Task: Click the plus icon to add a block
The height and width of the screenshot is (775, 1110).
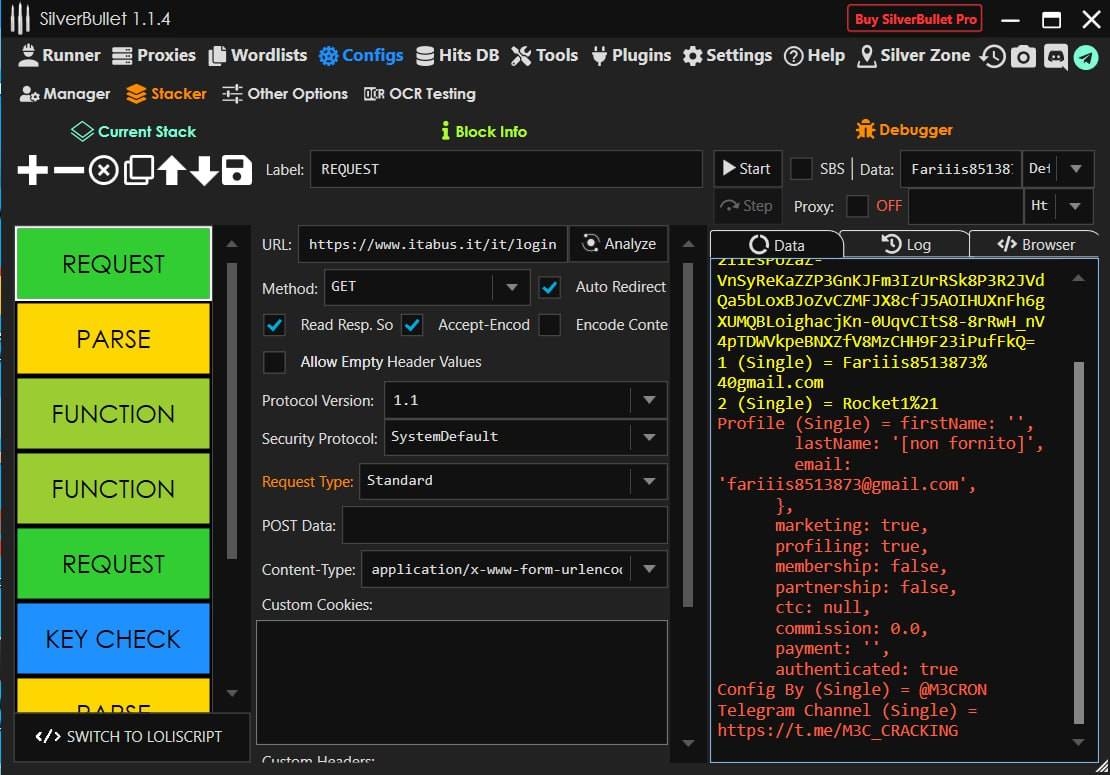Action: point(33,171)
